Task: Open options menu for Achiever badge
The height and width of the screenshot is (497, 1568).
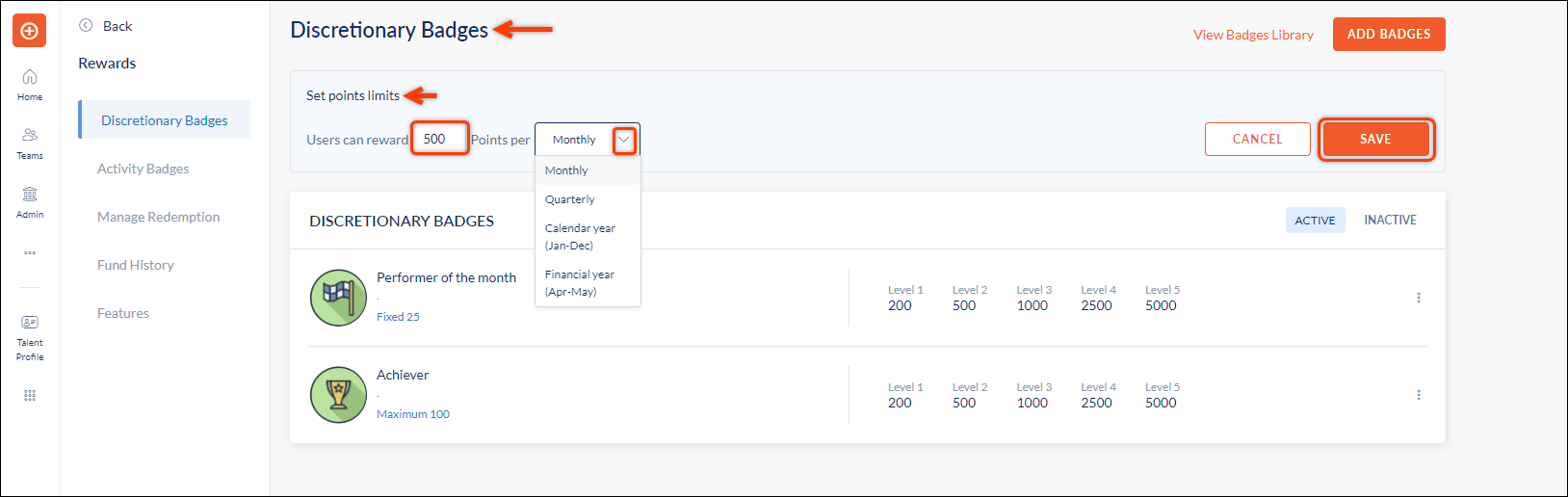Action: (x=1418, y=395)
